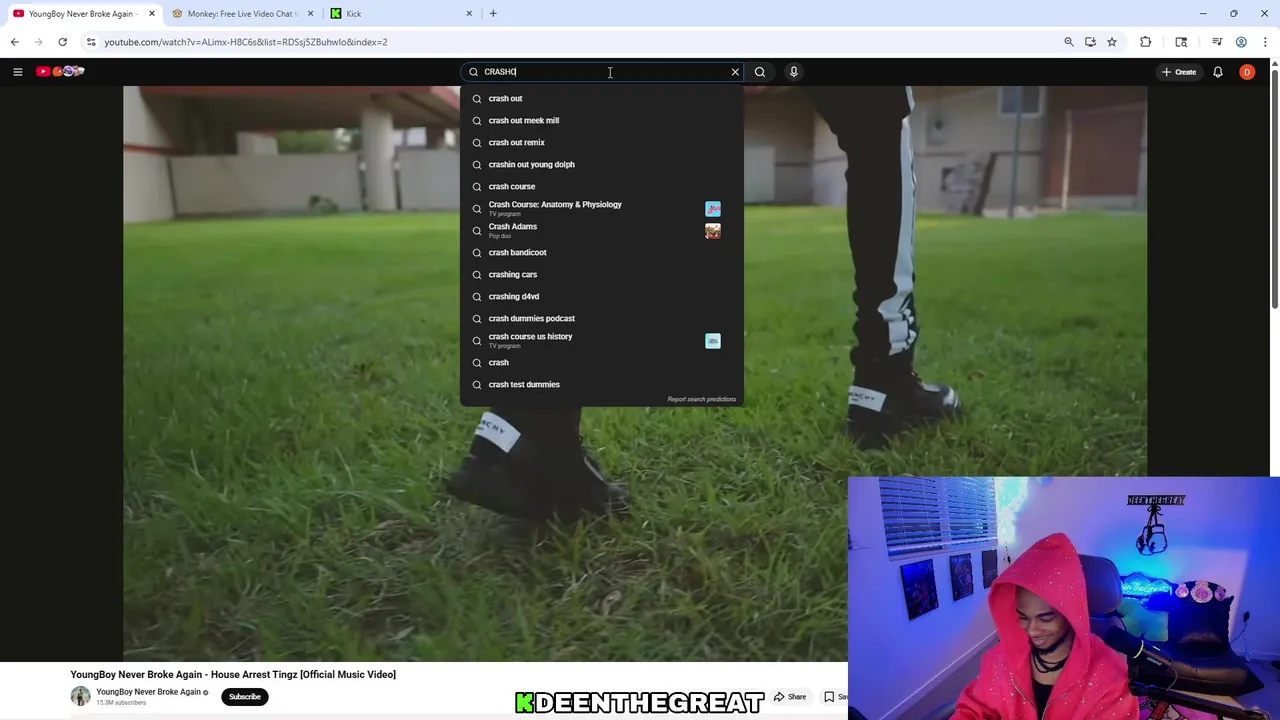This screenshot has height=720, width=1280.
Task: Share the video
Action: coord(790,697)
